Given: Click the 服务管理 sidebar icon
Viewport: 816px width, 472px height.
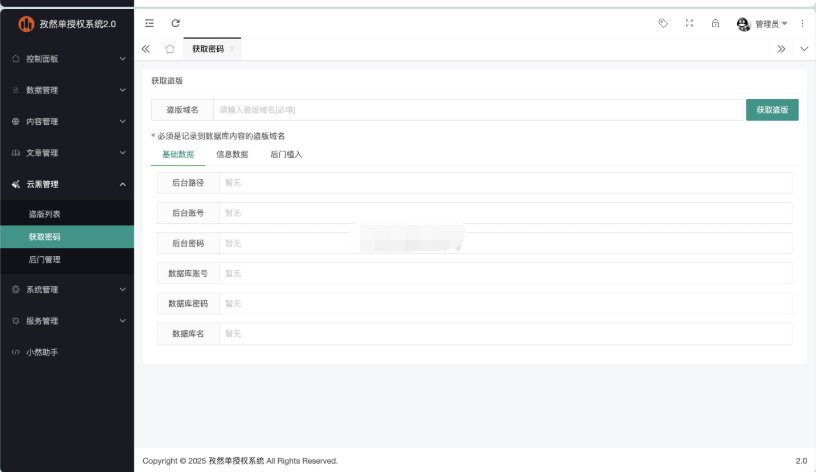Looking at the screenshot, I should coord(16,321).
